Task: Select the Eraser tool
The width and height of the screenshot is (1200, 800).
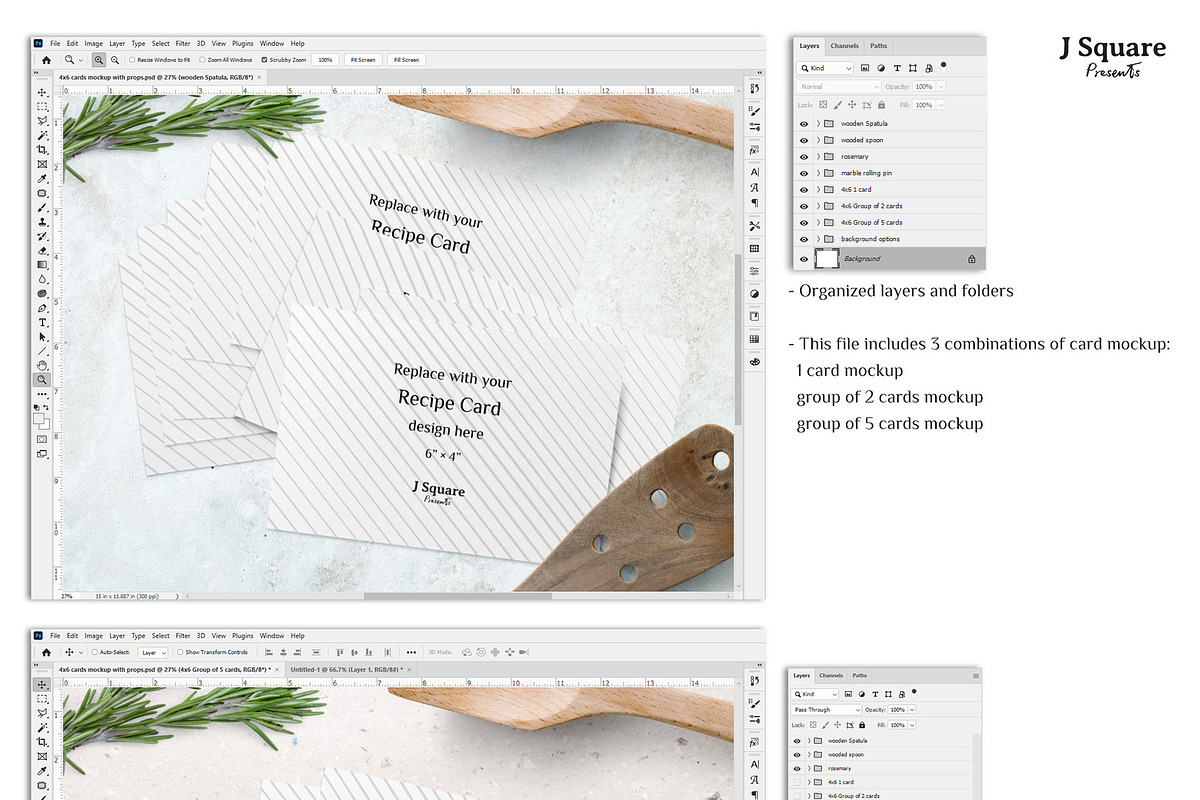Action: (x=43, y=251)
